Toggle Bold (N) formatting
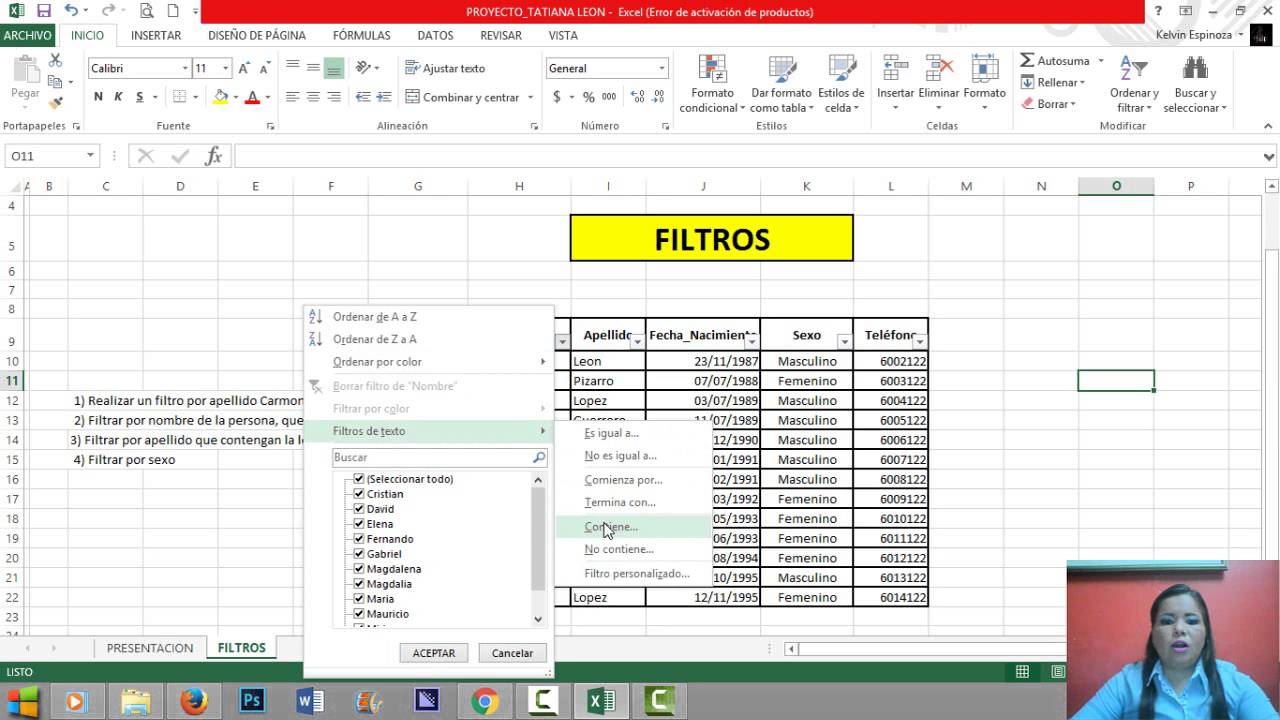 pyautogui.click(x=98, y=97)
